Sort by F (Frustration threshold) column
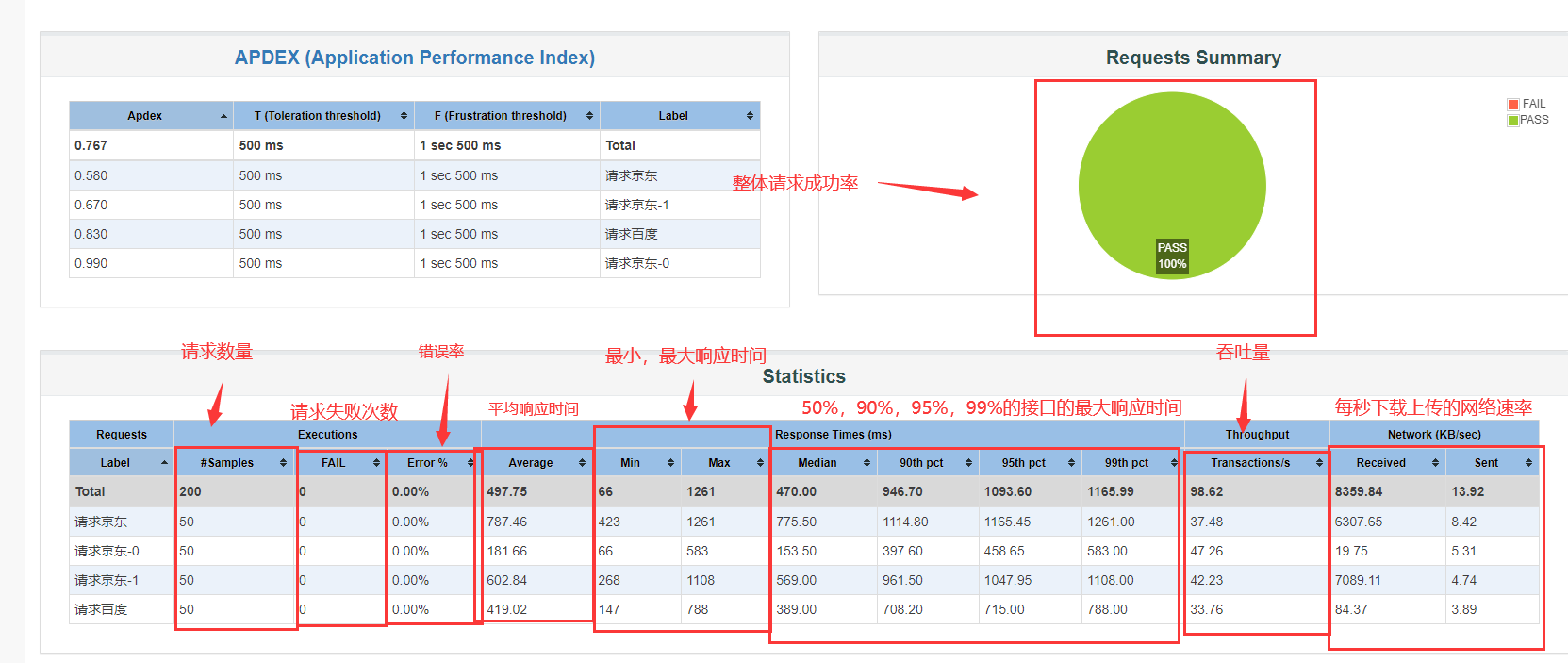Viewport: 1568px width, 663px height. [x=506, y=116]
